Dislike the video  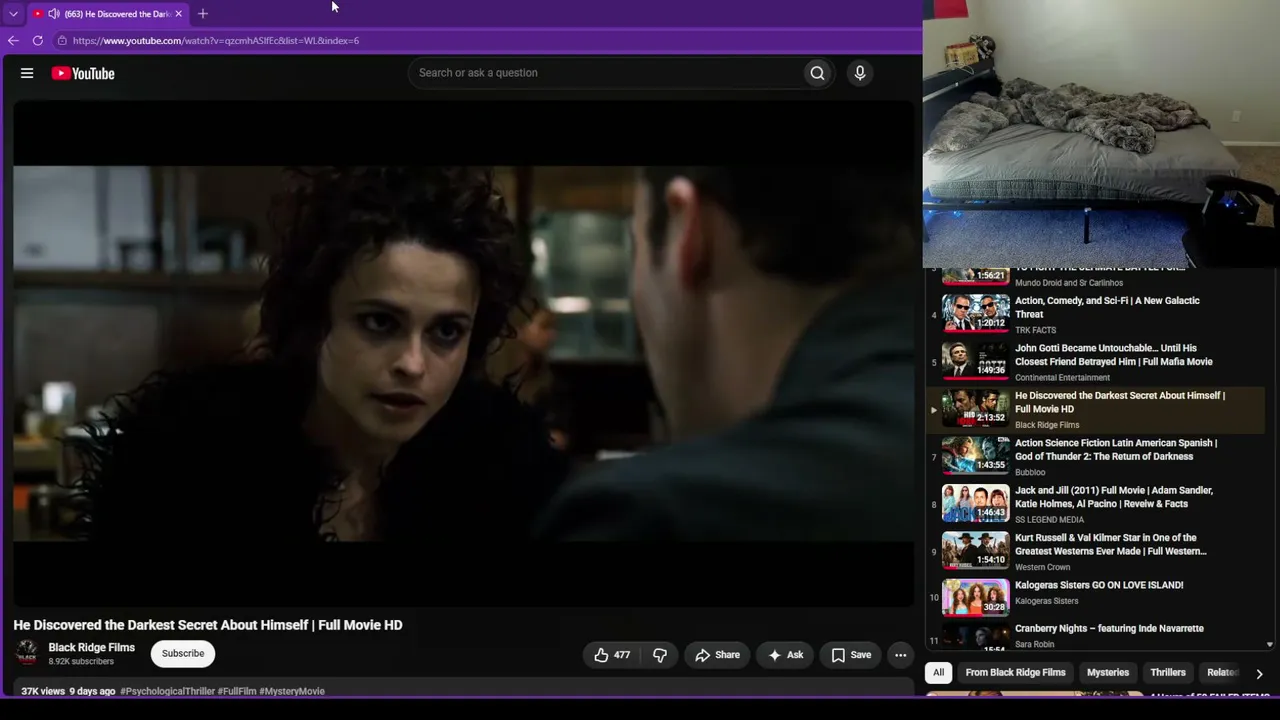660,655
